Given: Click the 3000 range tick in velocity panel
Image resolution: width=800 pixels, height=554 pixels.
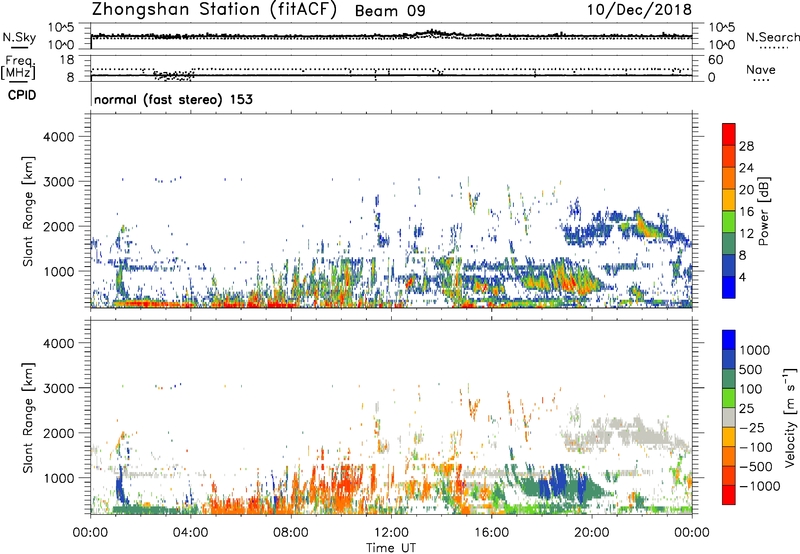Looking at the screenshot, I should 58,388.
